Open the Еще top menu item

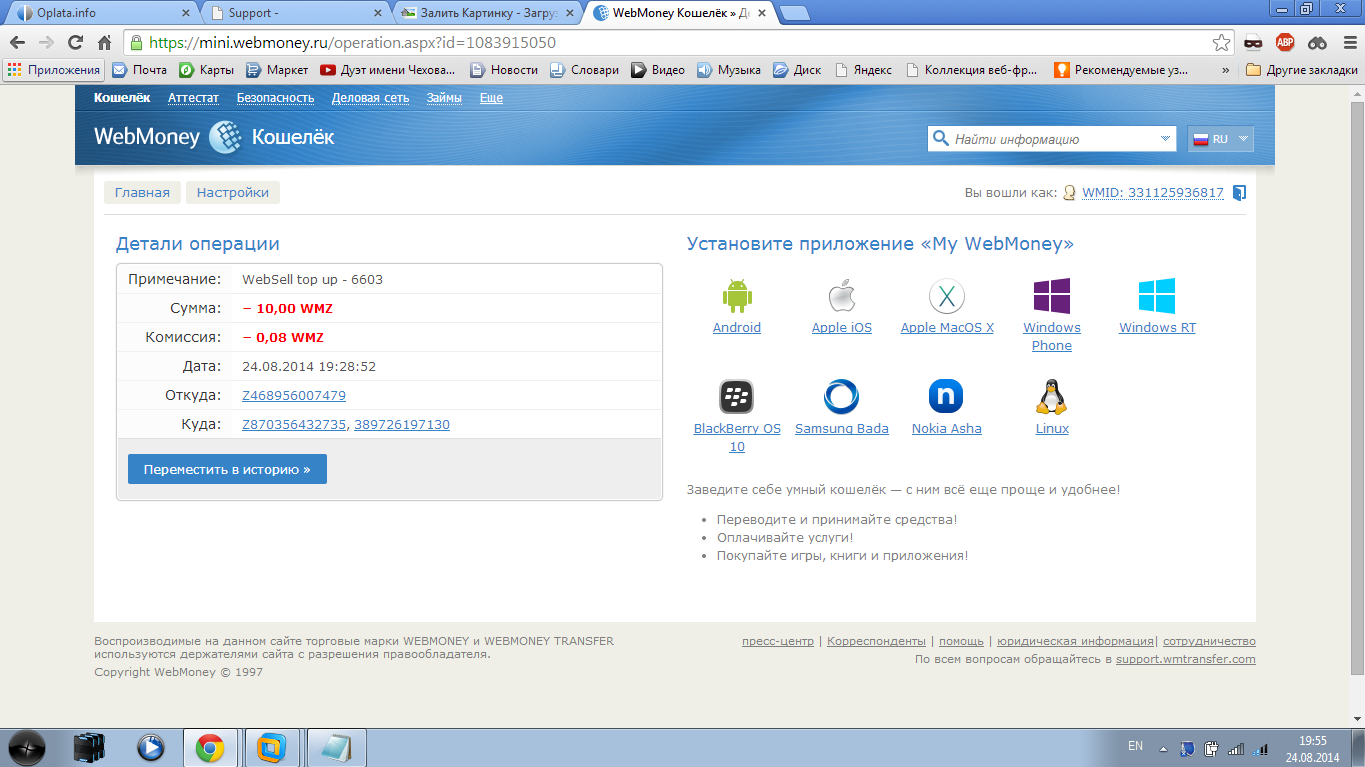coord(491,98)
